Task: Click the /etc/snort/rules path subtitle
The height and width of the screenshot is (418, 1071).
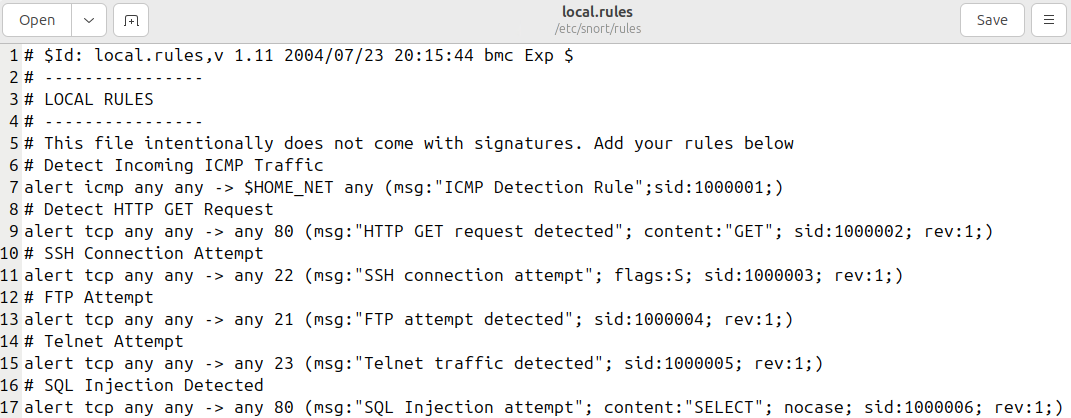Action: (598, 29)
